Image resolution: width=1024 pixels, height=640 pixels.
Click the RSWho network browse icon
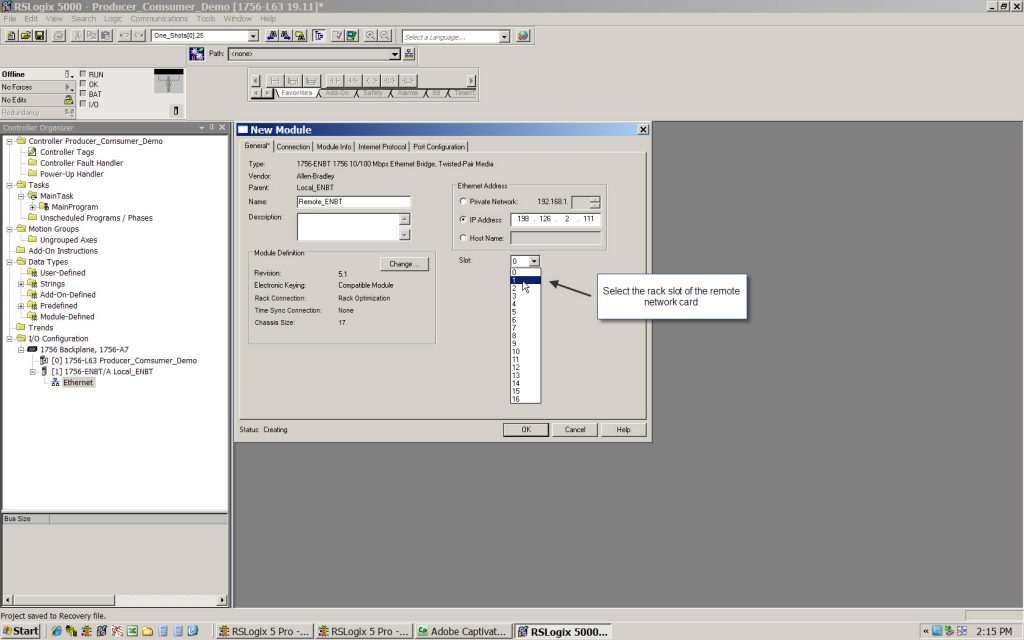409,54
